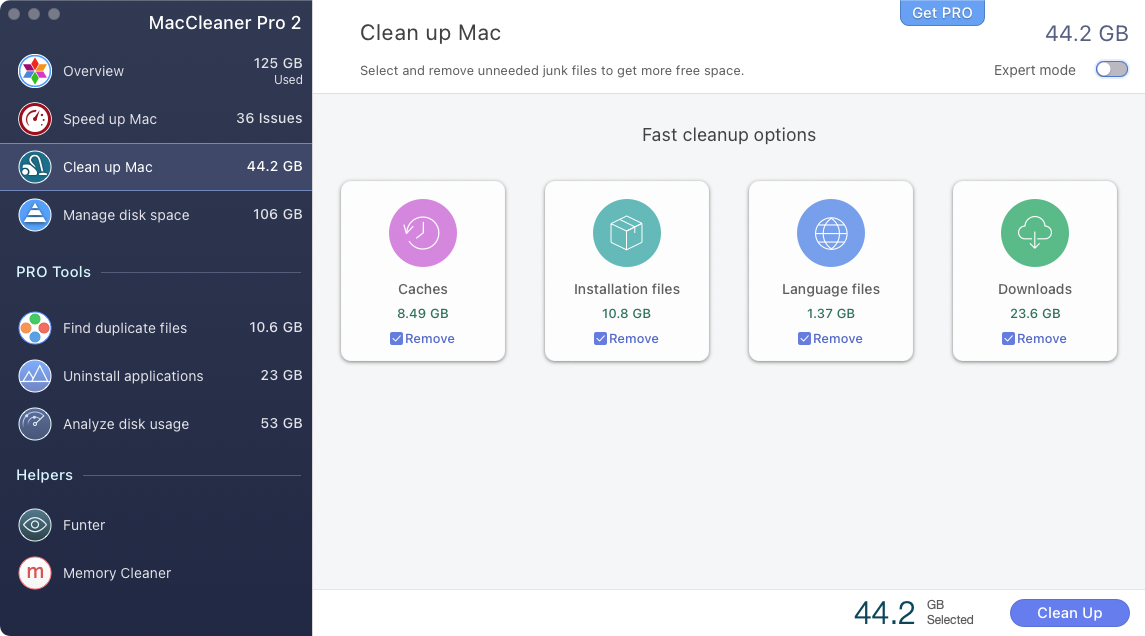Screen dimensions: 1145x636
Task: Open the Memory Cleaner helper icon
Action: [x=35, y=573]
